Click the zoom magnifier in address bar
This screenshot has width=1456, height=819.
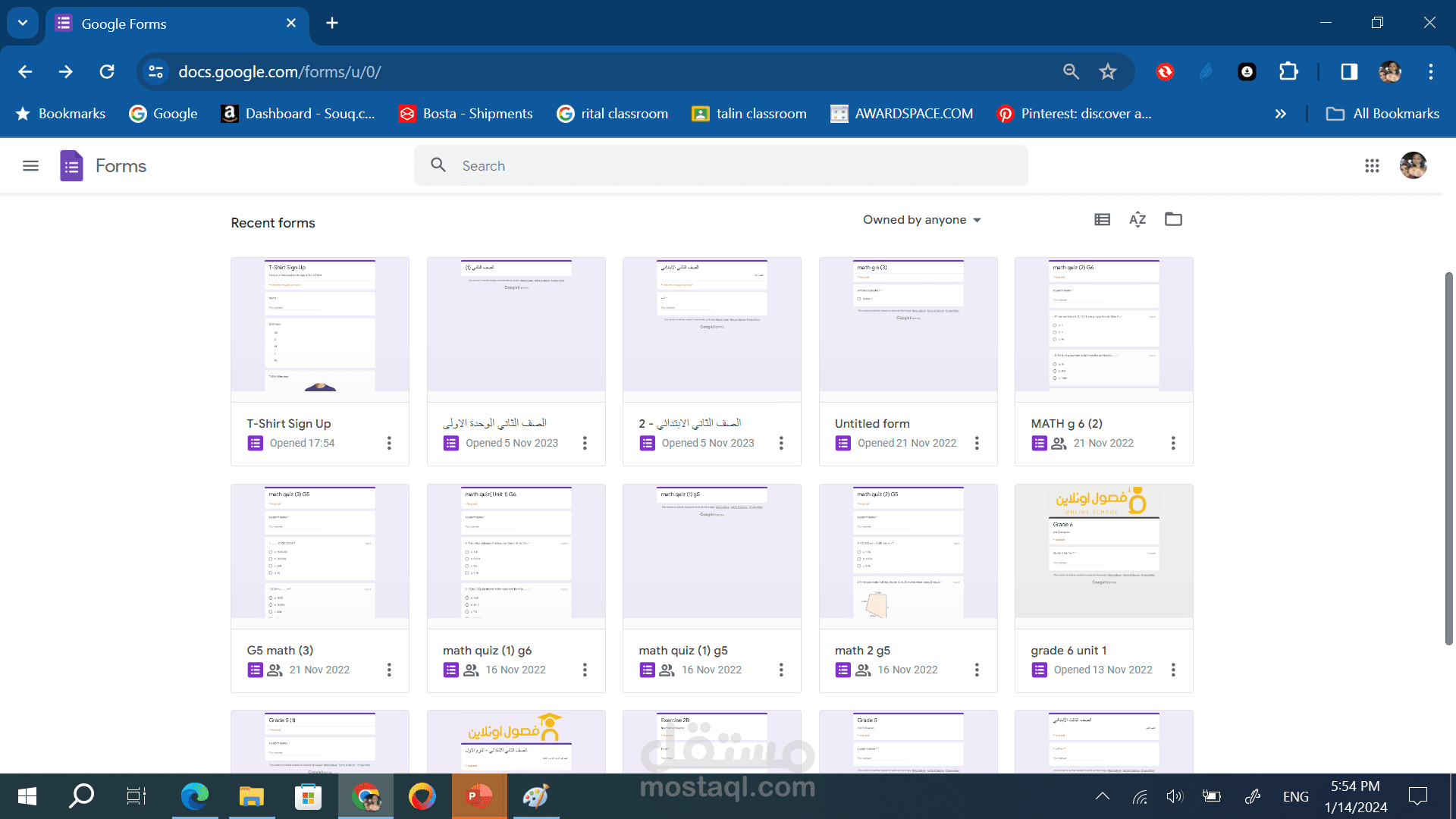click(x=1071, y=71)
